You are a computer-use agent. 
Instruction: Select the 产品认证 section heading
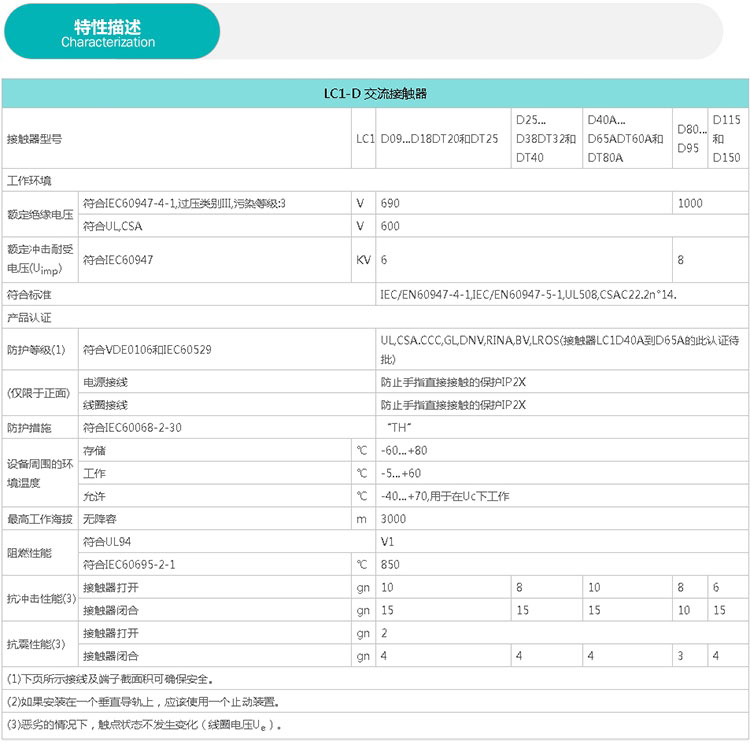point(29,318)
